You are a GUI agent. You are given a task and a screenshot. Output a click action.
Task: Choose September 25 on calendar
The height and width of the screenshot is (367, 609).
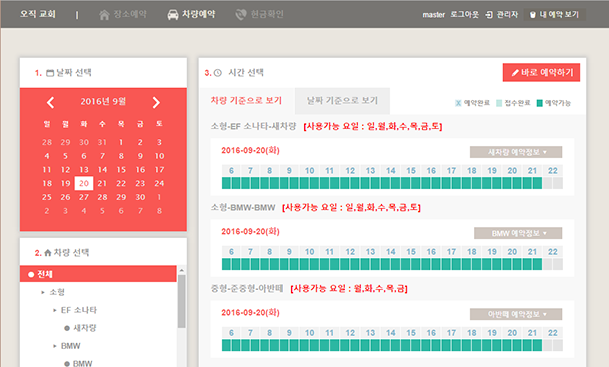click(x=47, y=197)
